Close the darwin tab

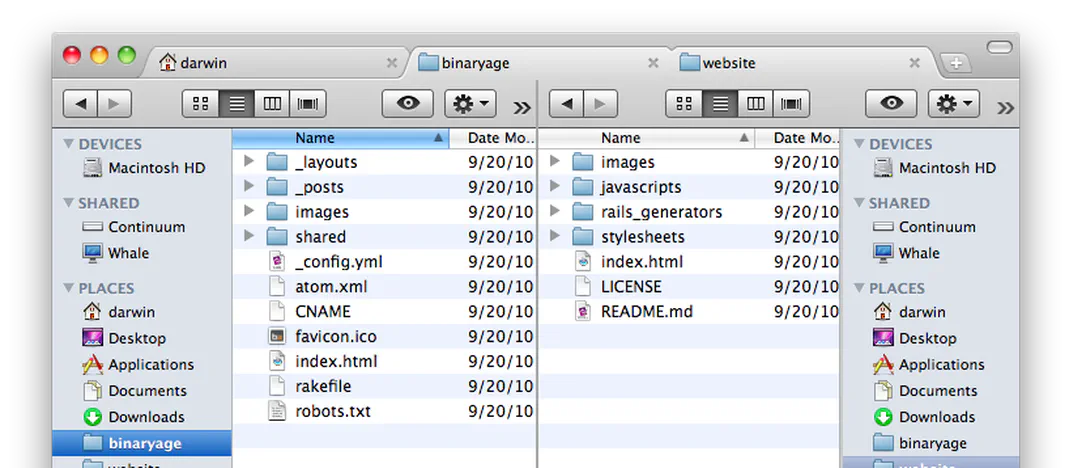[391, 63]
